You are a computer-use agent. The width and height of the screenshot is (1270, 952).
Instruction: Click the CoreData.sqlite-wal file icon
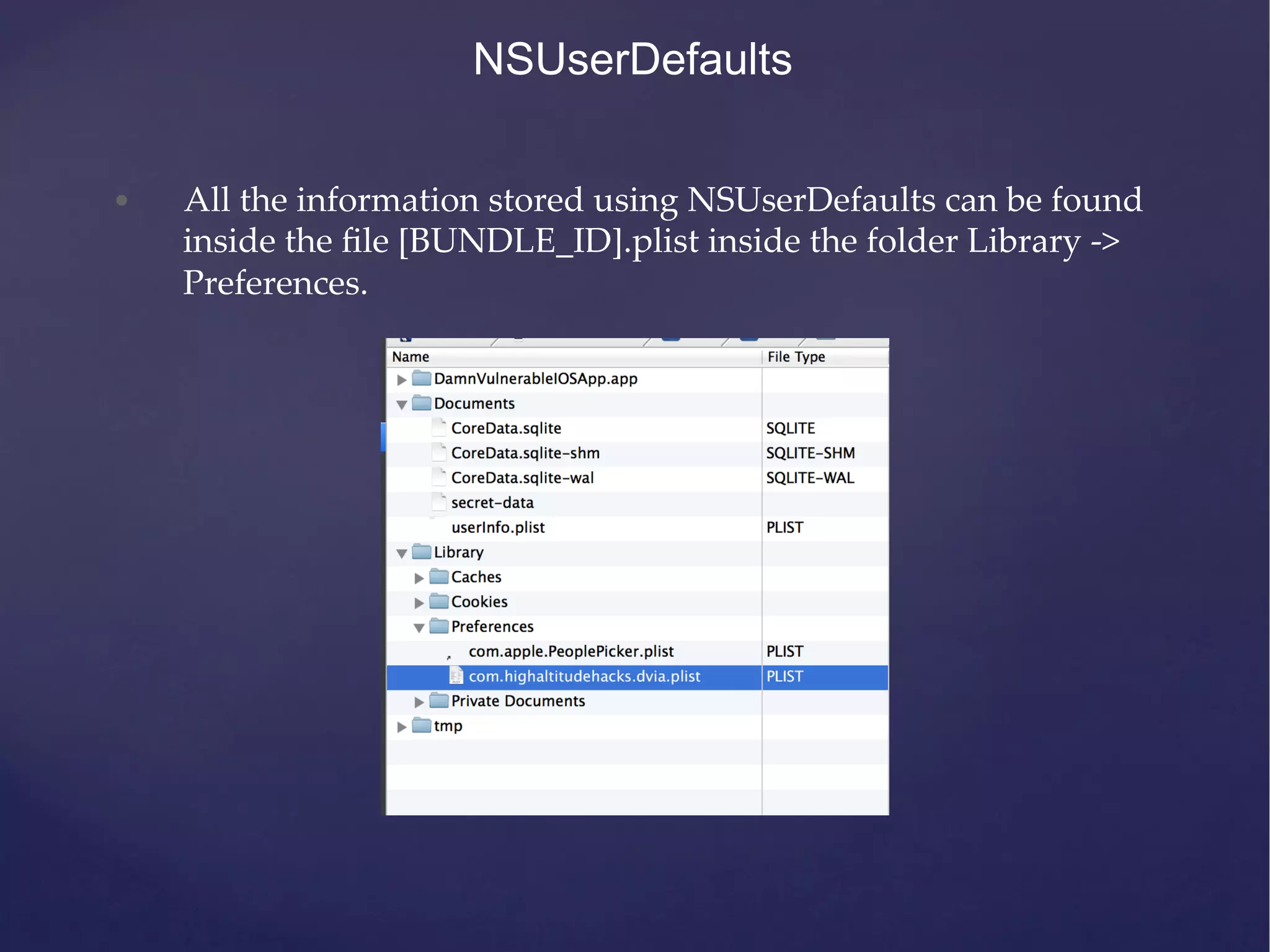pos(439,477)
